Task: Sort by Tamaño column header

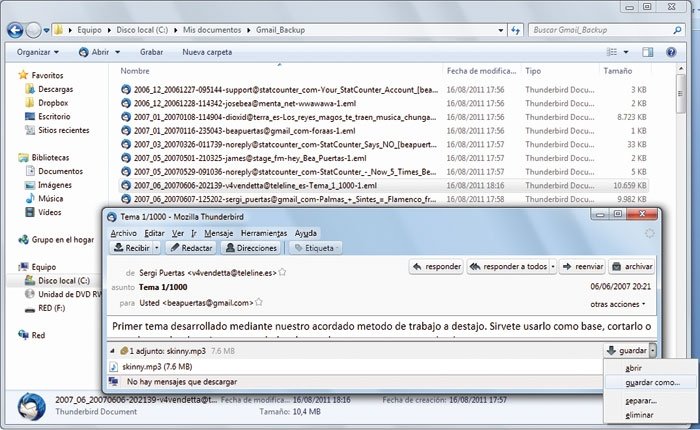Action: 618,71
